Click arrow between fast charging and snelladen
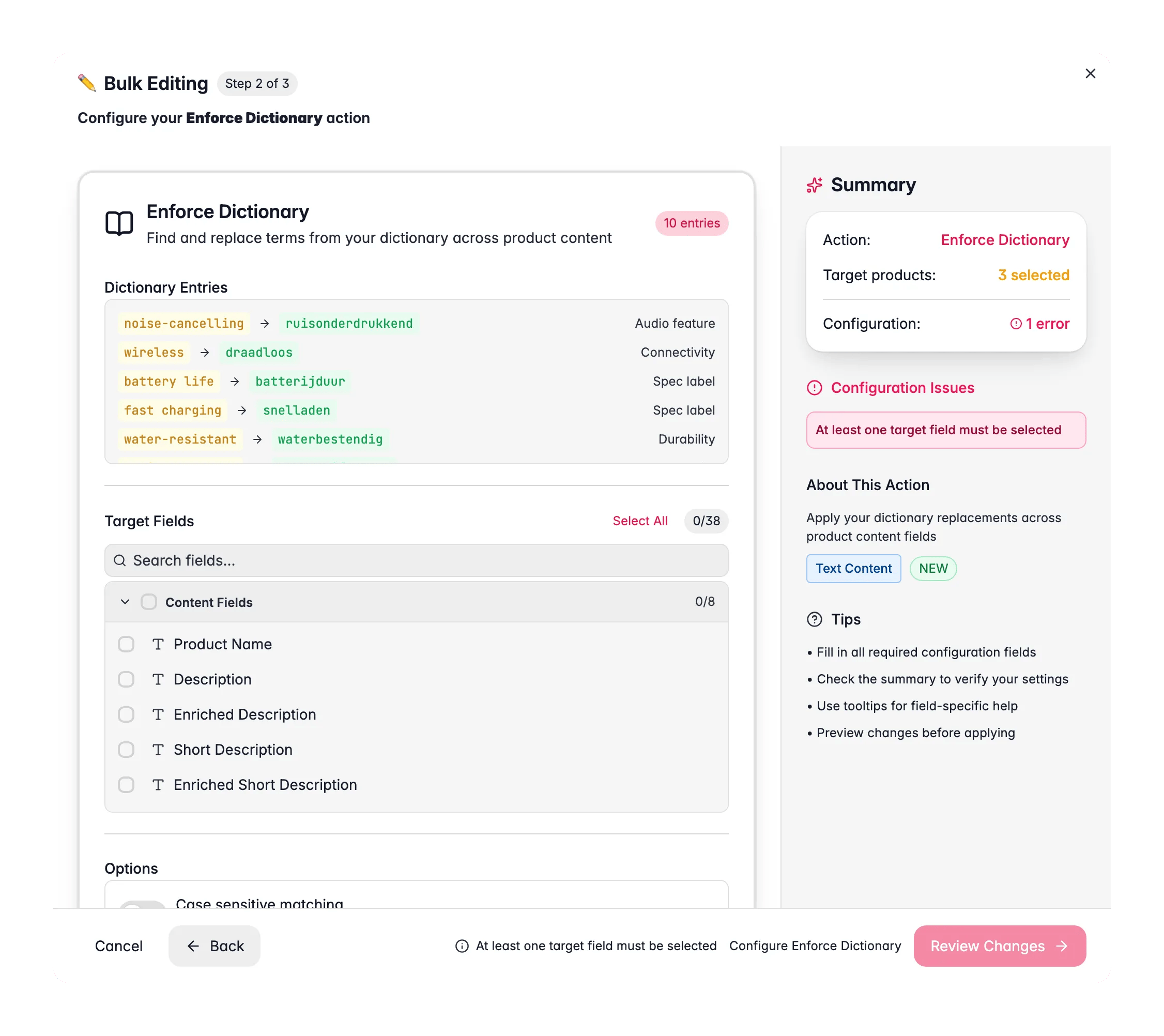1164x1036 pixels. pos(242,410)
